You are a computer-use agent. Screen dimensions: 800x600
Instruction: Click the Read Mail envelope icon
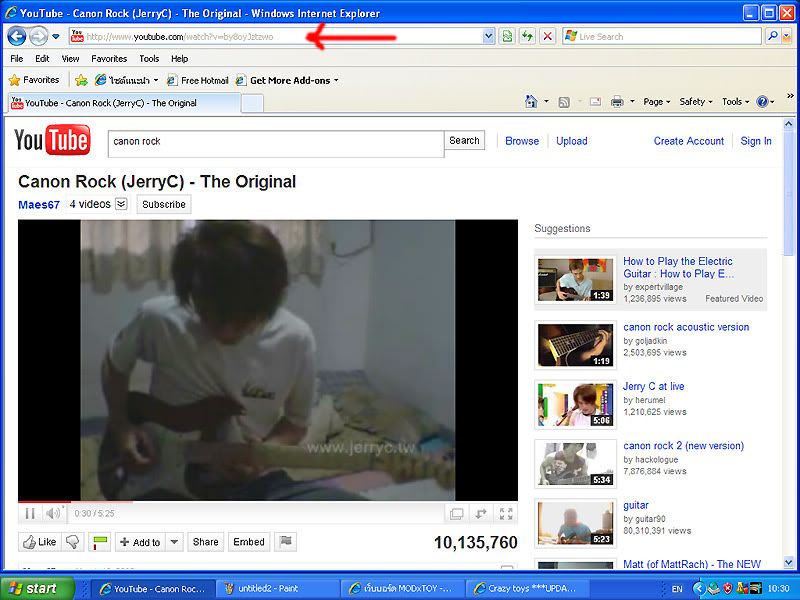[x=595, y=102]
